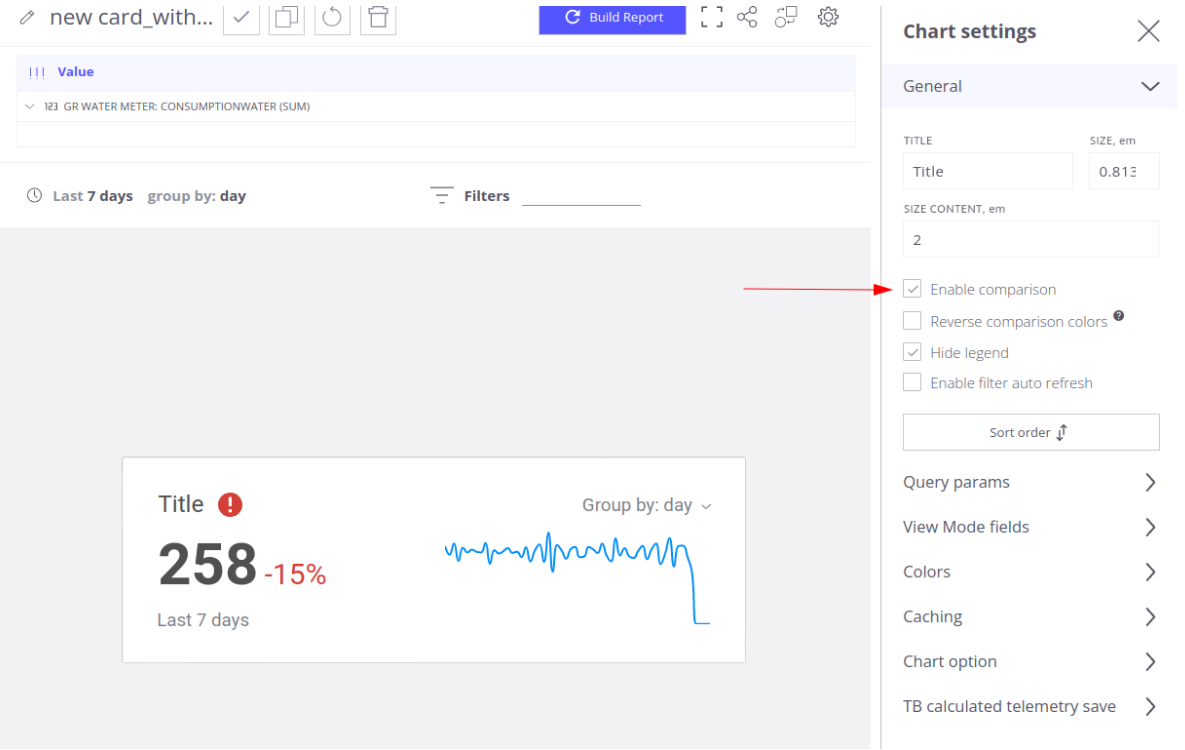Viewport: 1185px width, 750px height.
Task: Click the Sort order button
Action: click(x=1030, y=432)
